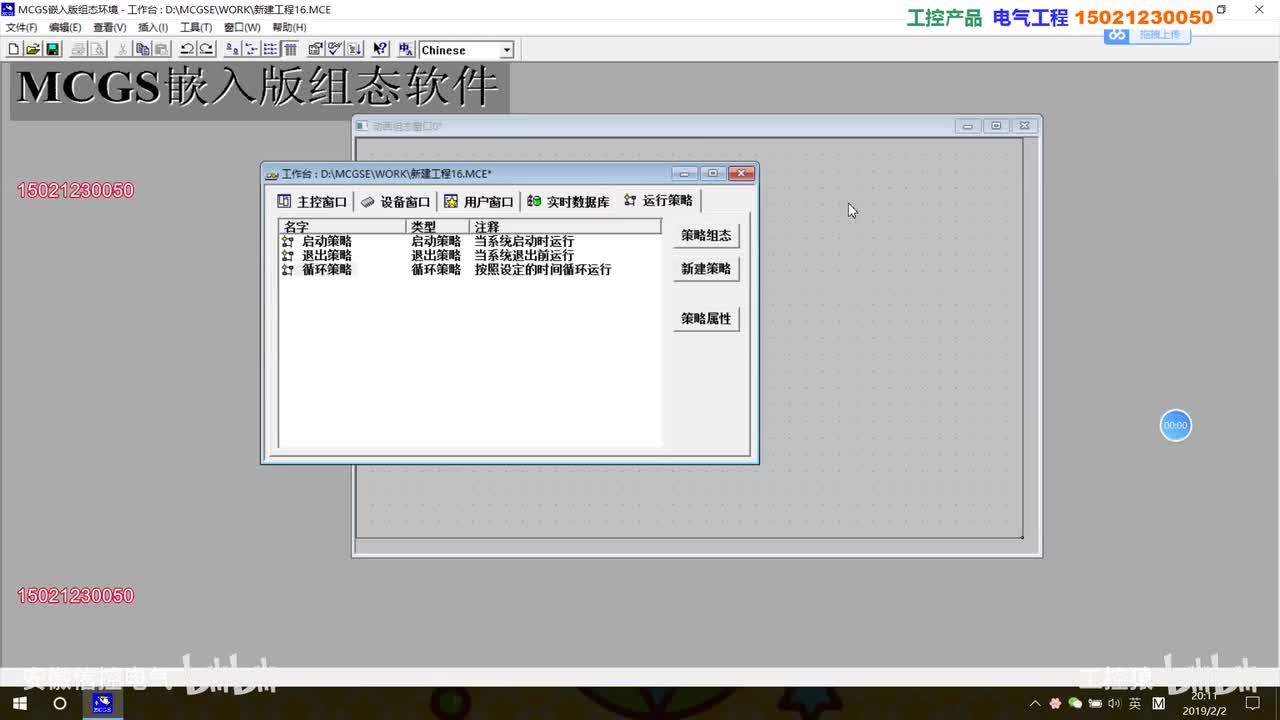Image resolution: width=1280 pixels, height=720 pixels.
Task: Click the multilingual configuration icon
Action: tap(405, 49)
